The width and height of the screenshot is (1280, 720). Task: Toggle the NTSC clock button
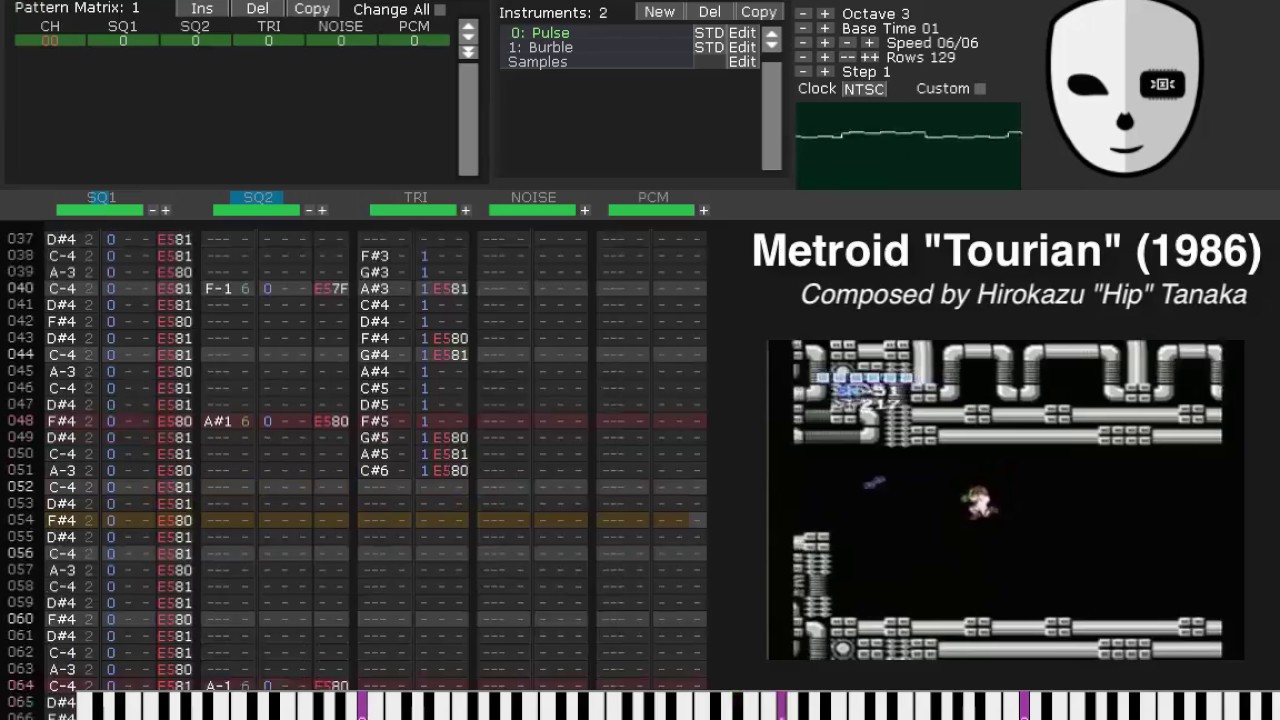coord(863,89)
